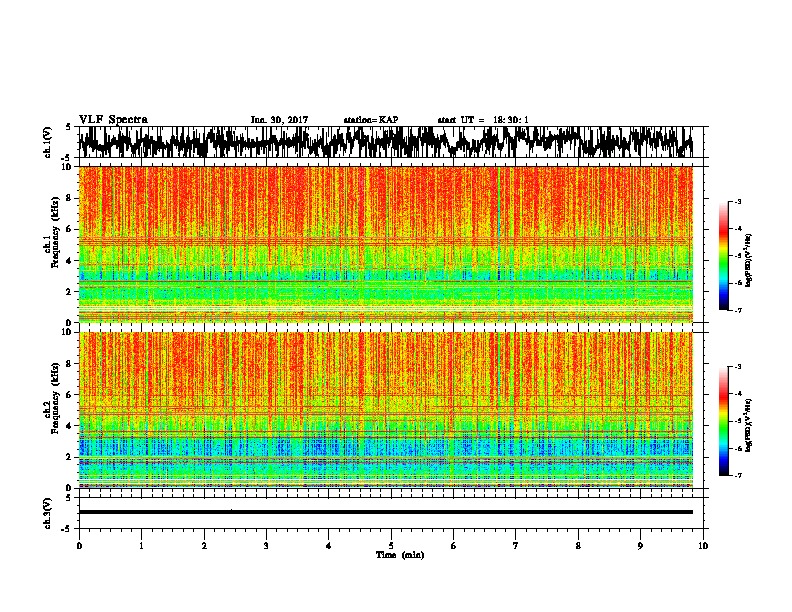
Task: Click the ch.1 color bar log(PSD) unit label
Action: click(749, 261)
